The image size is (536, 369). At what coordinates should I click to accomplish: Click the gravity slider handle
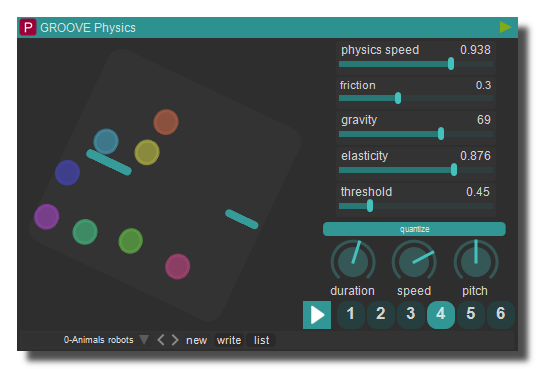[x=441, y=134]
